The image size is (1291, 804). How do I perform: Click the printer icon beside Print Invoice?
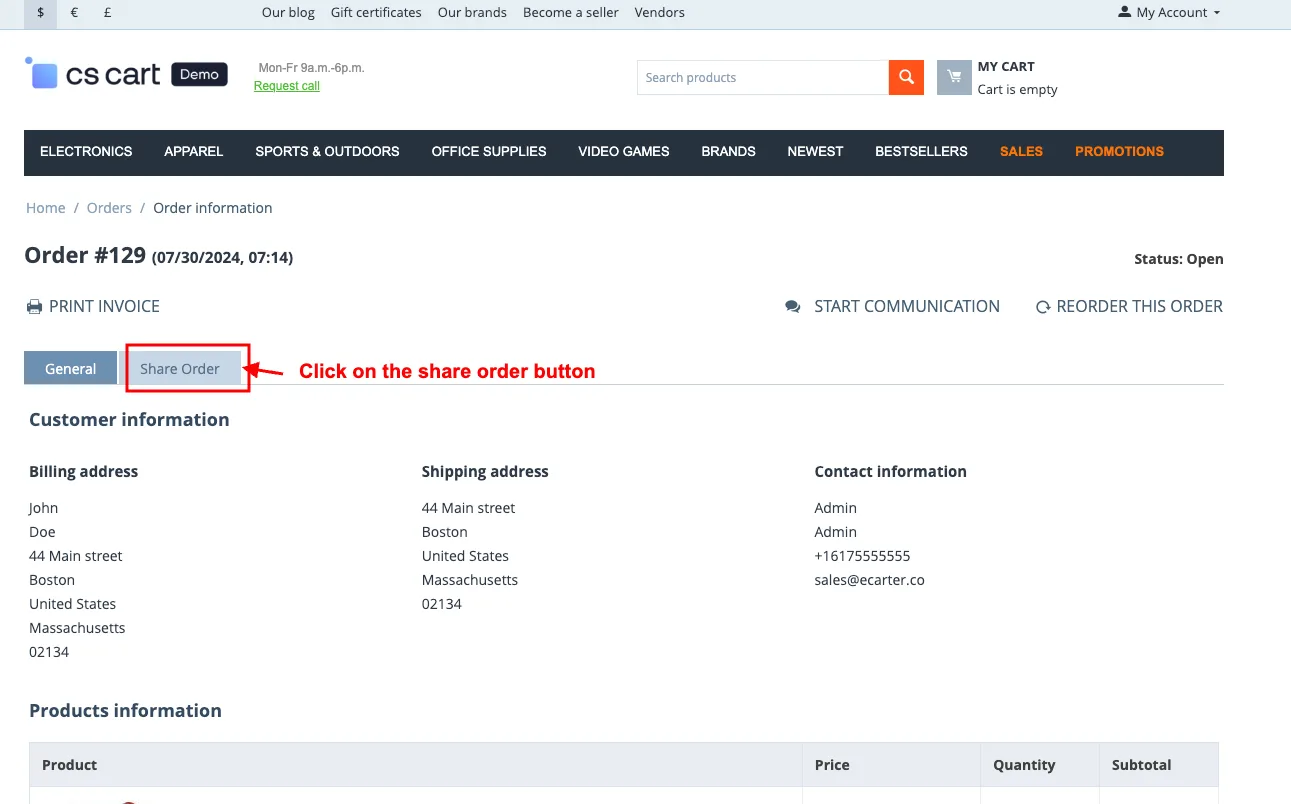[34, 307]
